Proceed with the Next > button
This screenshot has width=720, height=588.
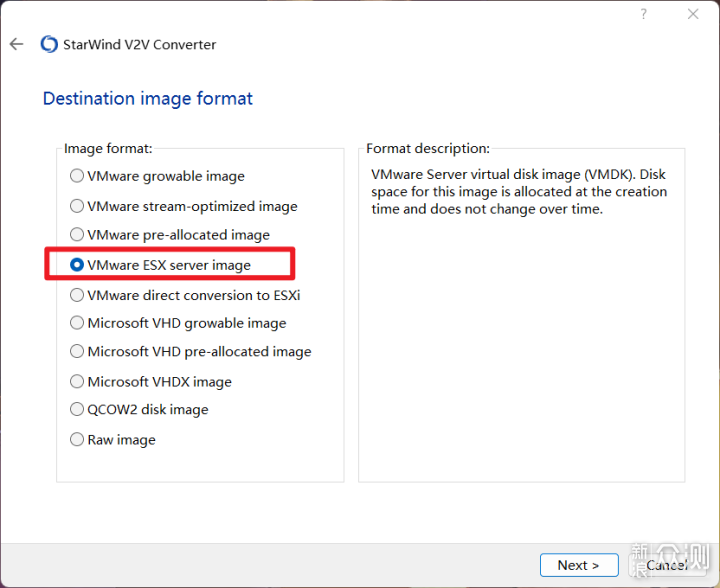point(579,565)
